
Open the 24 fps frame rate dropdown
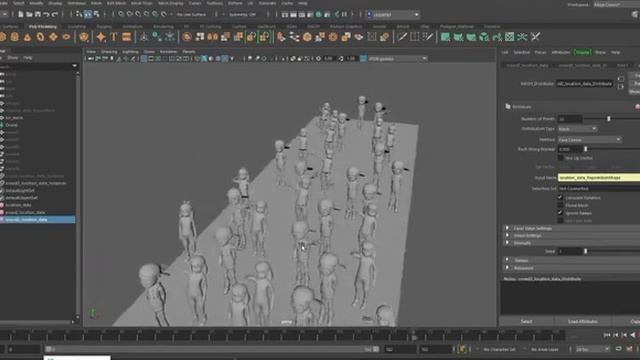point(593,349)
